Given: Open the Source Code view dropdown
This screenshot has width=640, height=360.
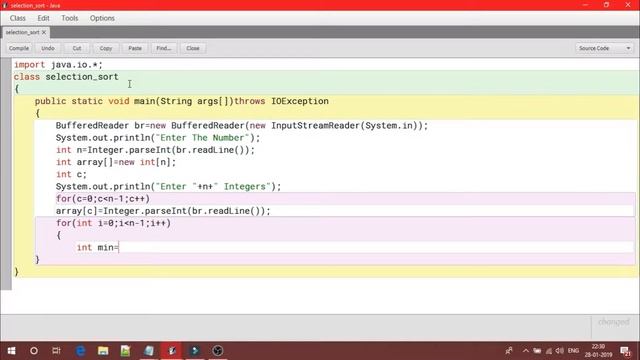Looking at the screenshot, I should 604,48.
